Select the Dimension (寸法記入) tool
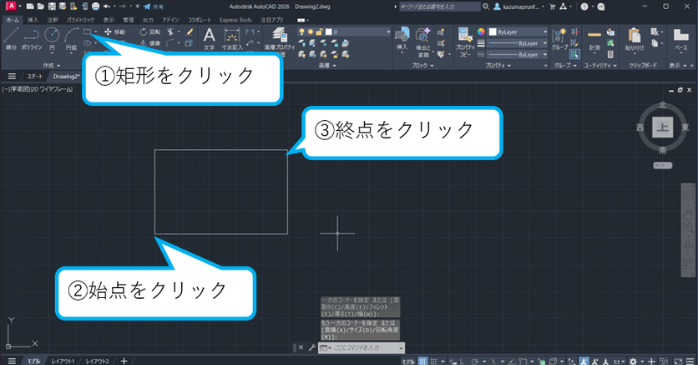Viewport: 698px width, 365px height. pos(232,38)
